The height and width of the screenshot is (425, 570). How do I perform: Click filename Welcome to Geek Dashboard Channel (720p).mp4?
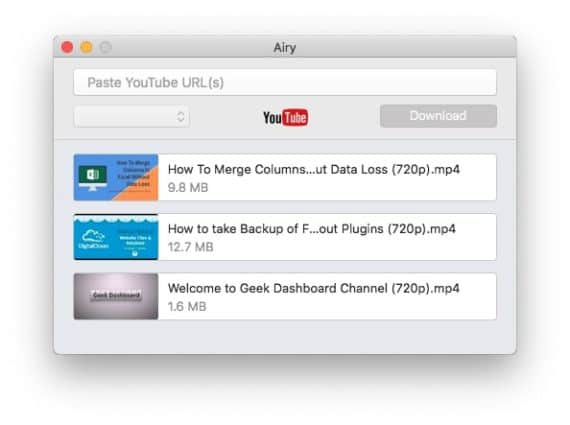[314, 288]
